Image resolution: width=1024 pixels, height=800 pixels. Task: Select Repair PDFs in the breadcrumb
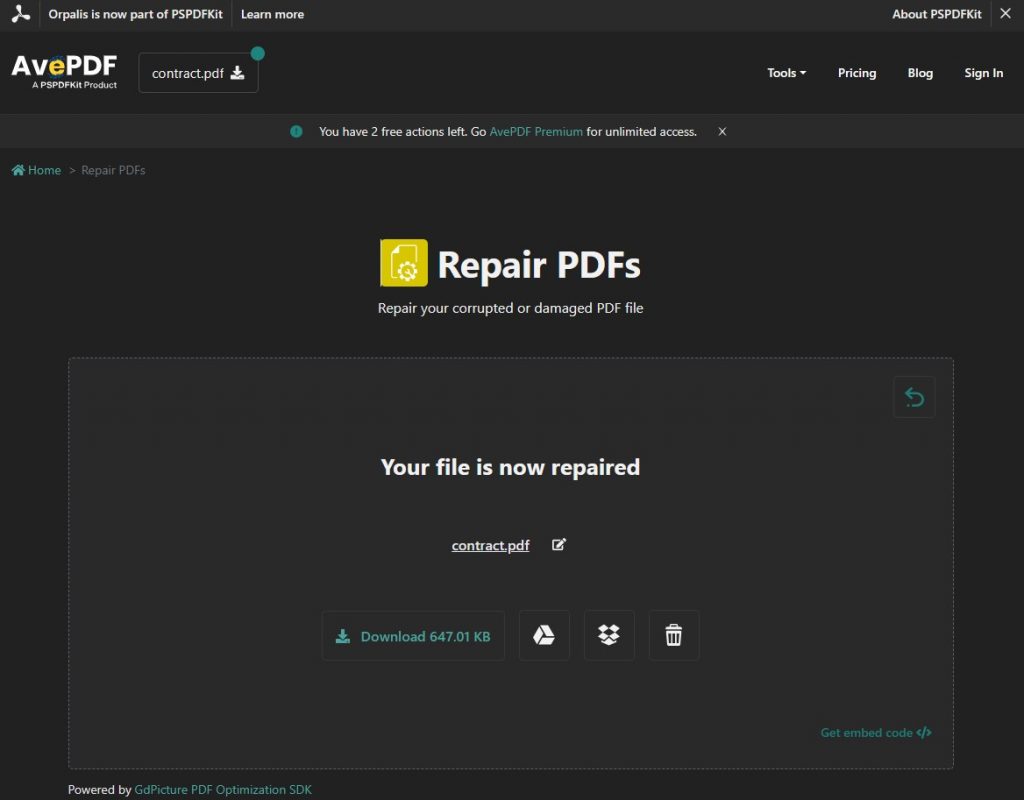pyautogui.click(x=112, y=170)
